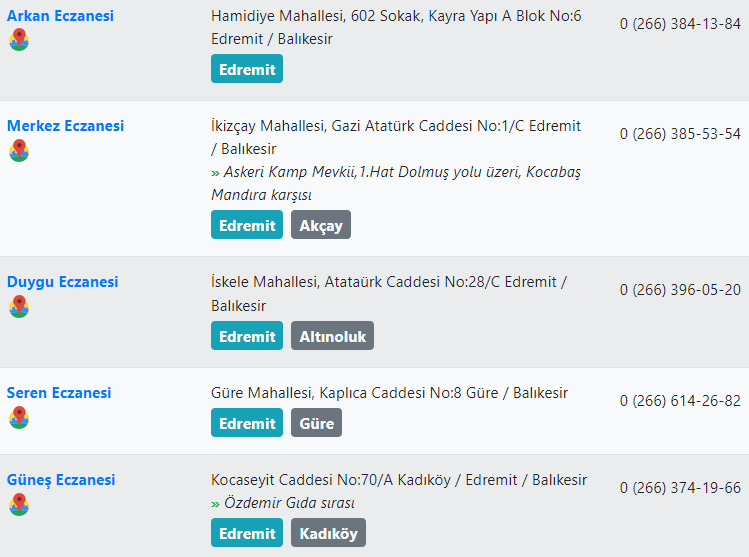Open map pin under Güneş Eczanesi
This screenshot has height=557, width=749.
19,504
